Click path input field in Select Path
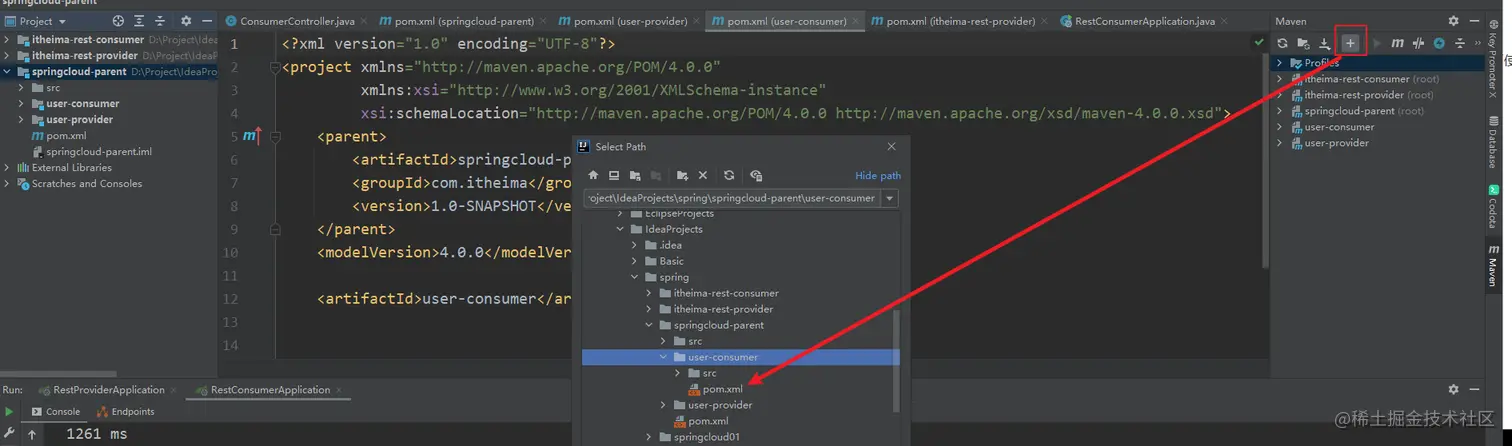 [731, 198]
